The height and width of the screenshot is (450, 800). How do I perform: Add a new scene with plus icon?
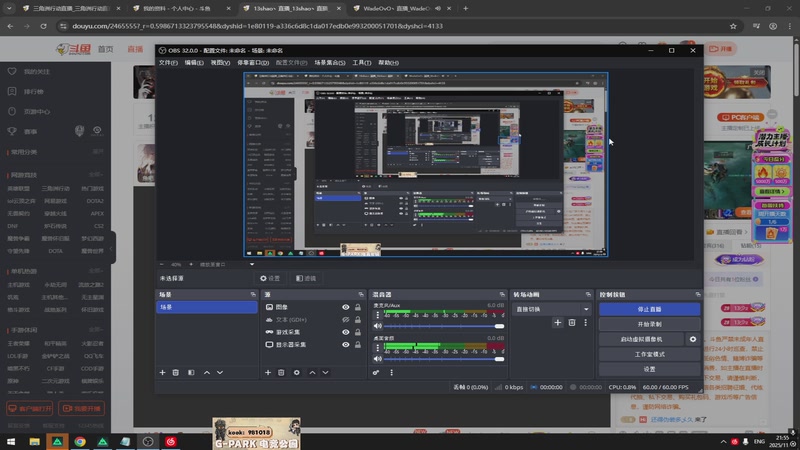[163, 372]
